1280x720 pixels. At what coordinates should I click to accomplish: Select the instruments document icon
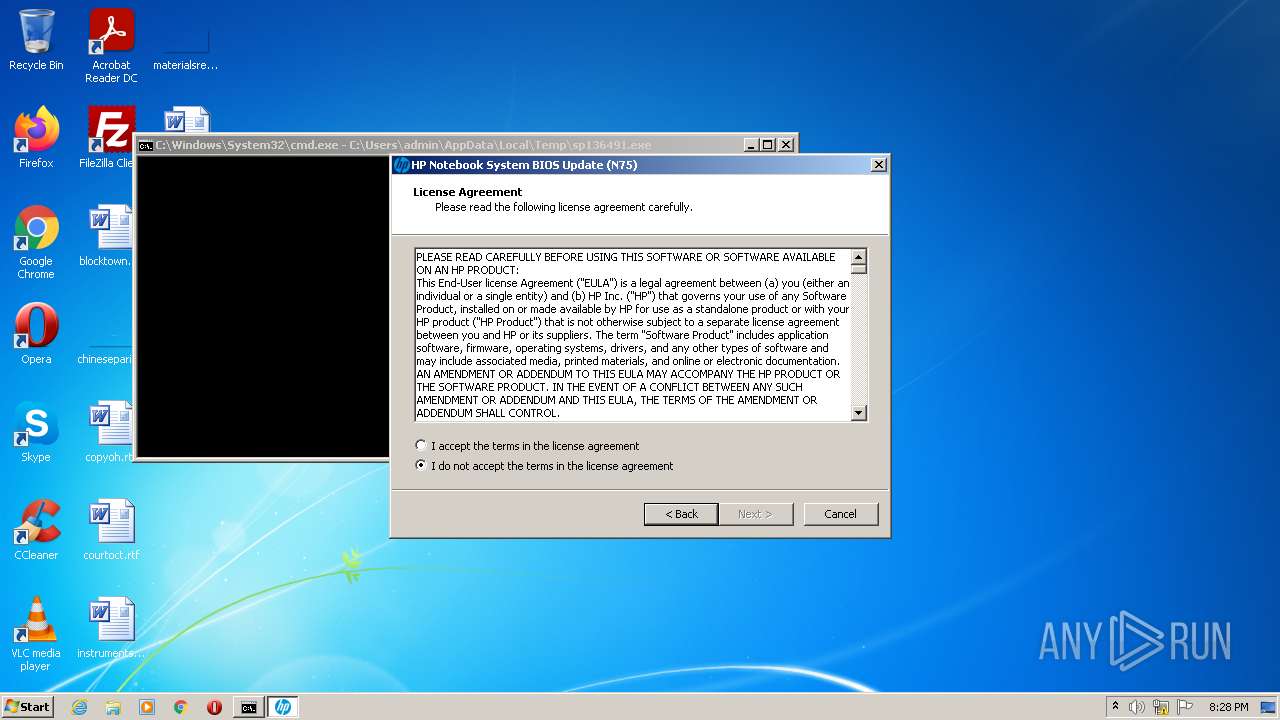click(x=111, y=628)
